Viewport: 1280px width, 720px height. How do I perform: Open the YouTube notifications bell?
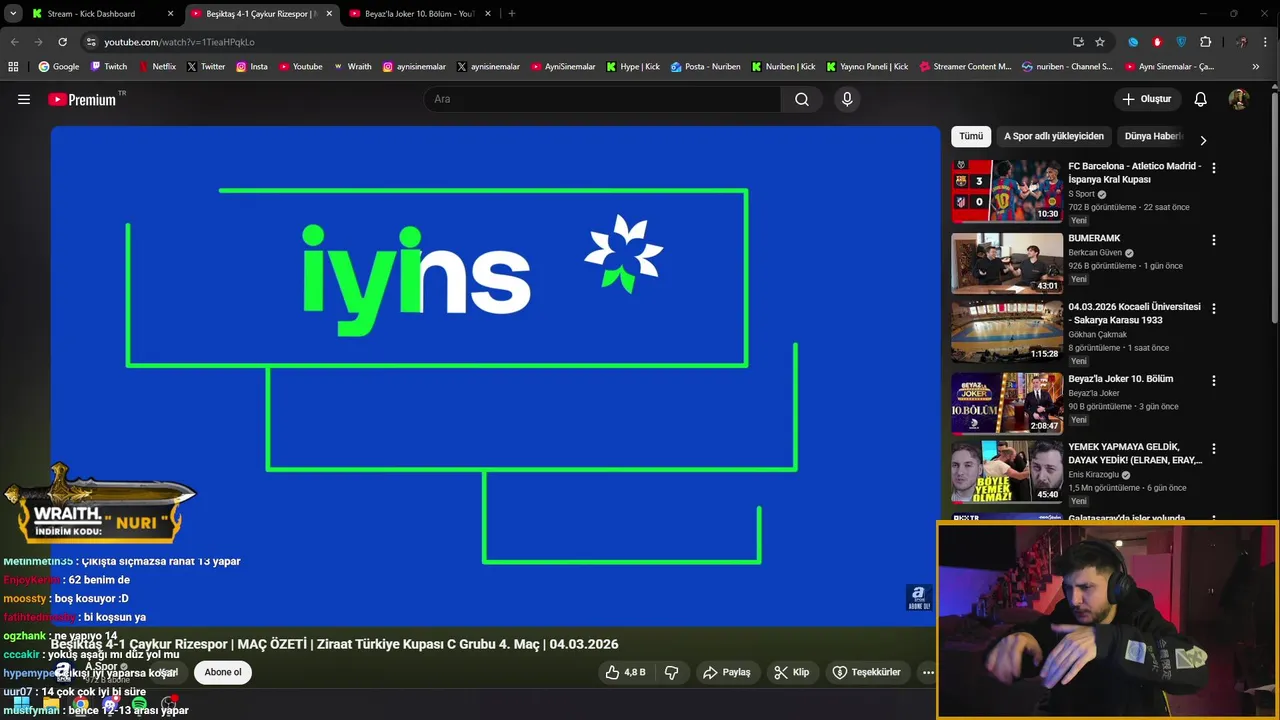click(1201, 99)
